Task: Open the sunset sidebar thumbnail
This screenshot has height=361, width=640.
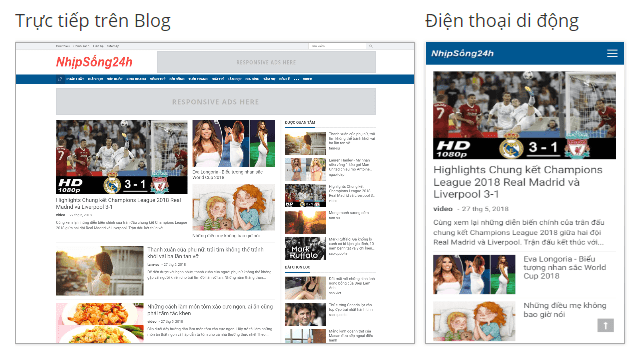Action: pyautogui.click(x=305, y=222)
